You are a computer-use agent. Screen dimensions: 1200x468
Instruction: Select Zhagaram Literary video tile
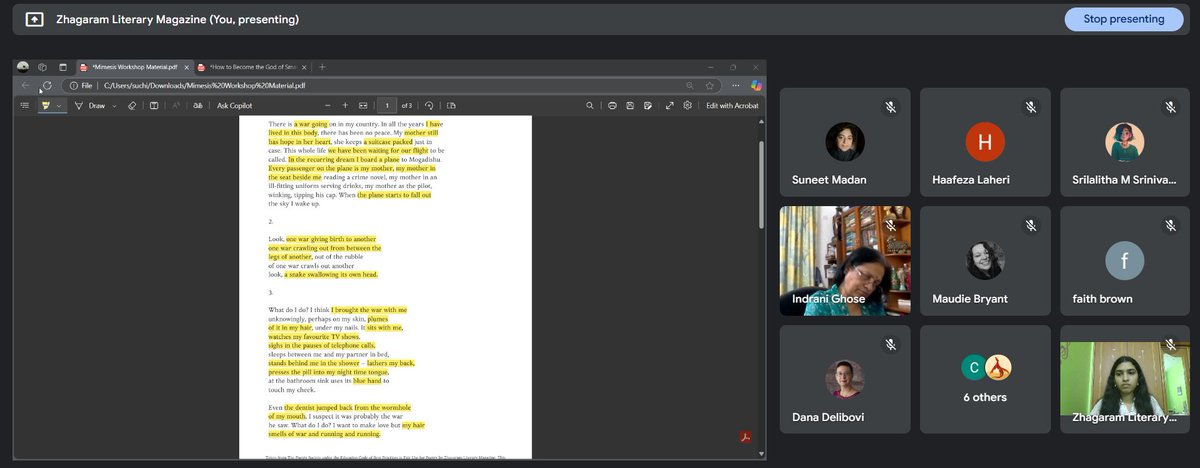[1125, 379]
